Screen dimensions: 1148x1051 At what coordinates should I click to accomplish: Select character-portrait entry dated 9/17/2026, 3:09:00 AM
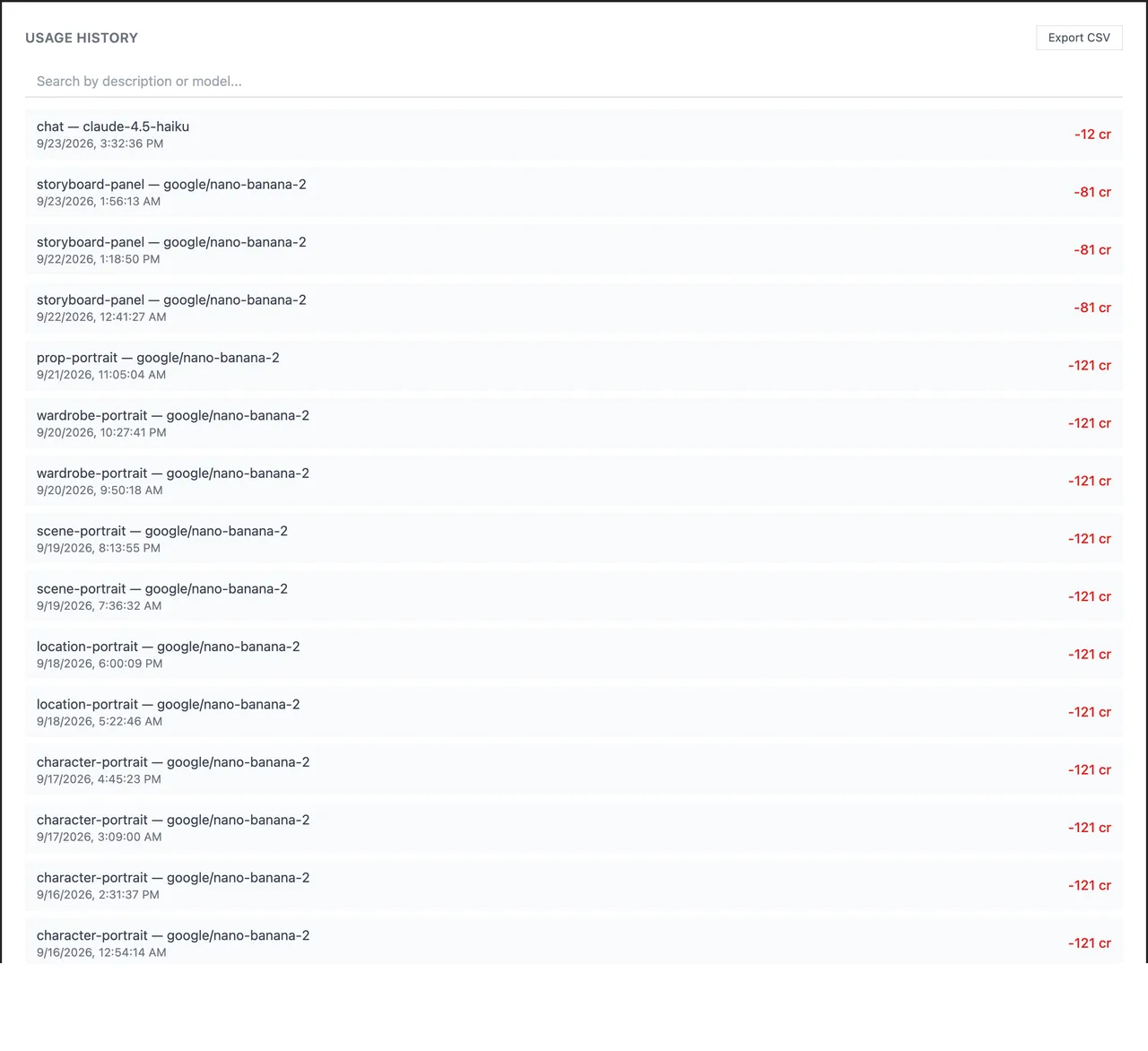click(574, 829)
